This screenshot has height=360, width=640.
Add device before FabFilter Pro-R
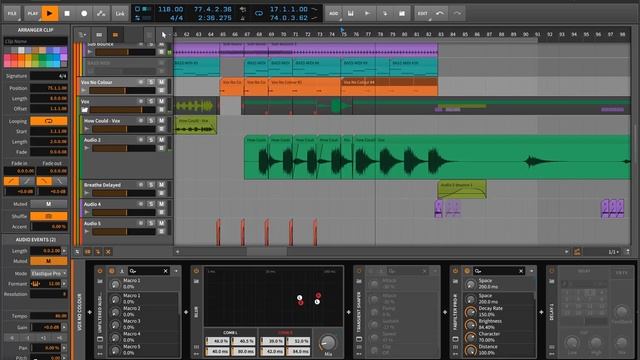pyautogui.click(x=445, y=312)
